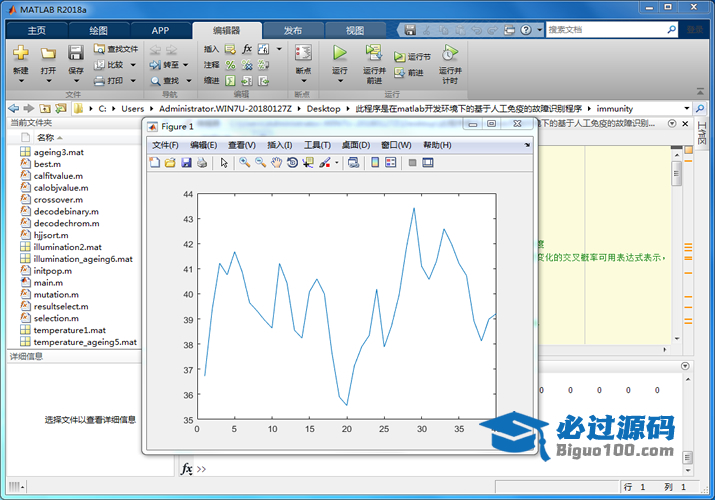Image resolution: width=715 pixels, height=500 pixels.
Task: Click the 保存 (Save) floppy icon
Action: coord(76,53)
